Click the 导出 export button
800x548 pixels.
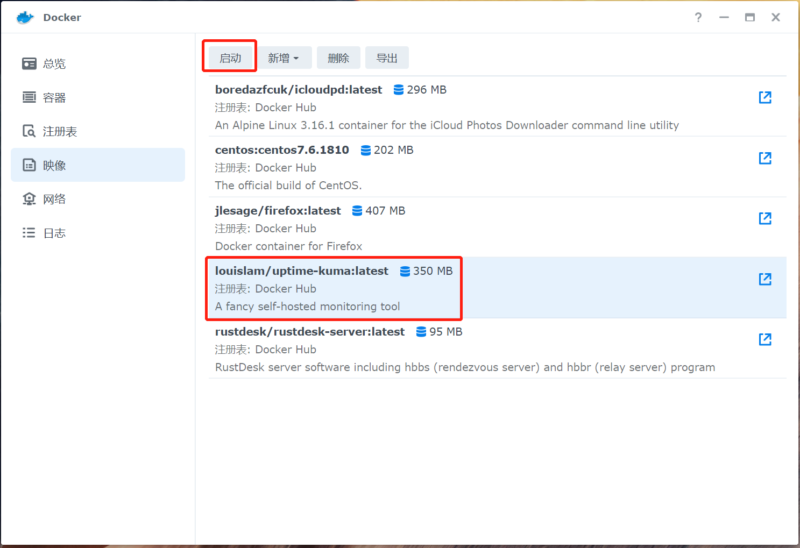[x=387, y=58]
